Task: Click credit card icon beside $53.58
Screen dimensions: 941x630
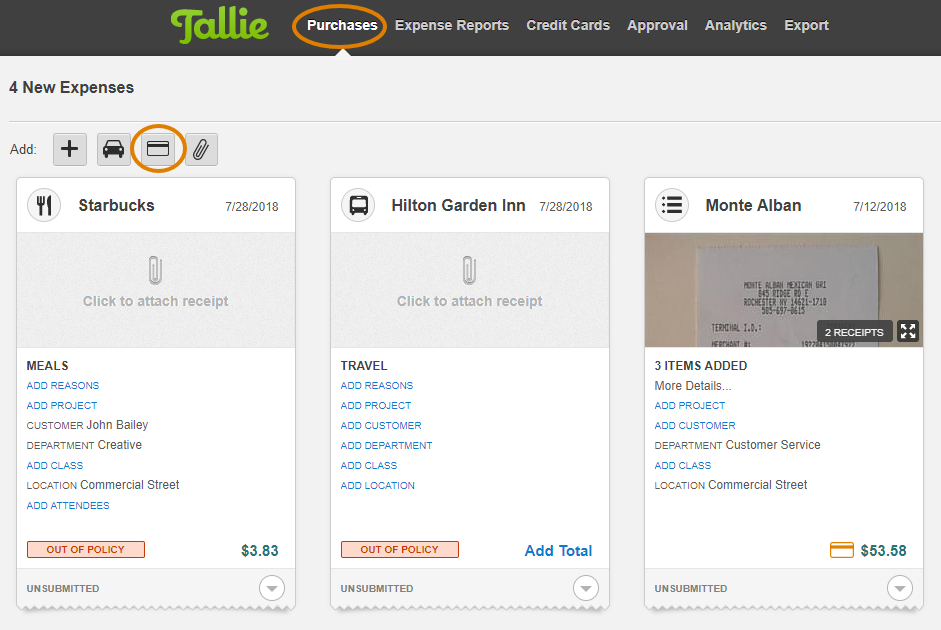Action: (841, 550)
